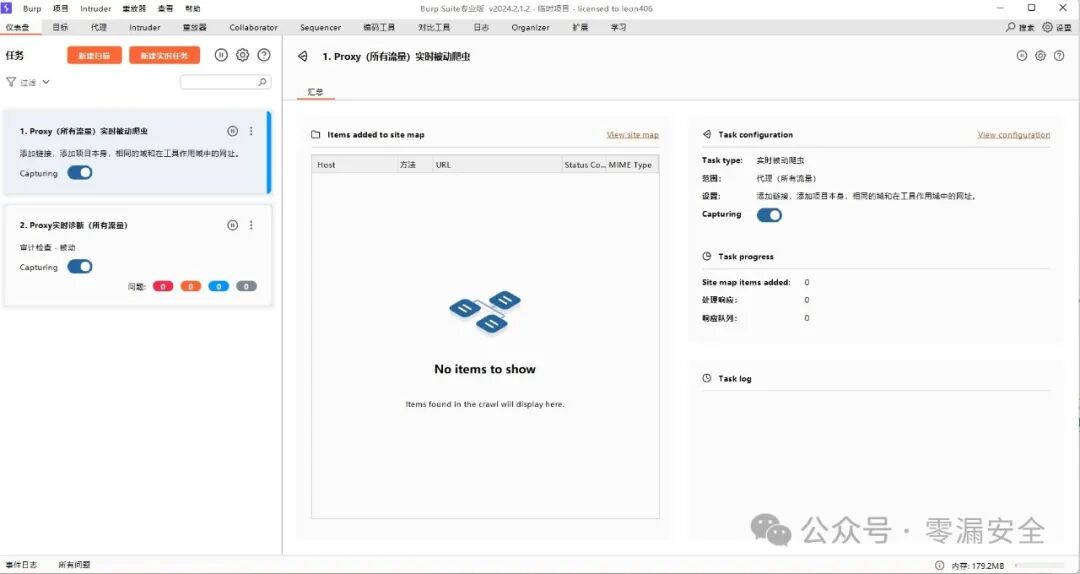Click the Task configuration icon
Viewport: 1080px width, 574px height.
(x=707, y=135)
